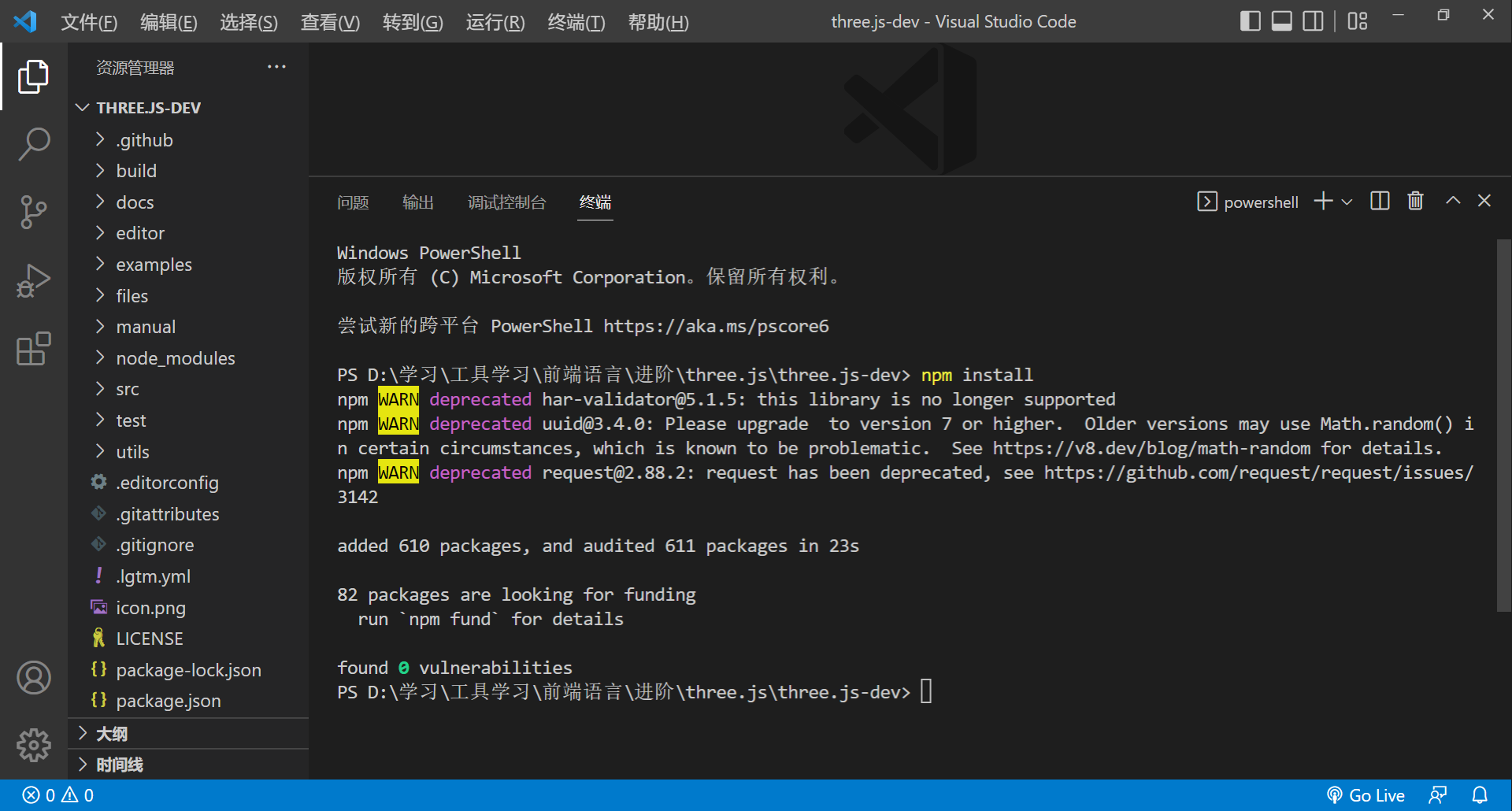Expand the src folder
The height and width of the screenshot is (811, 1512).
point(188,389)
